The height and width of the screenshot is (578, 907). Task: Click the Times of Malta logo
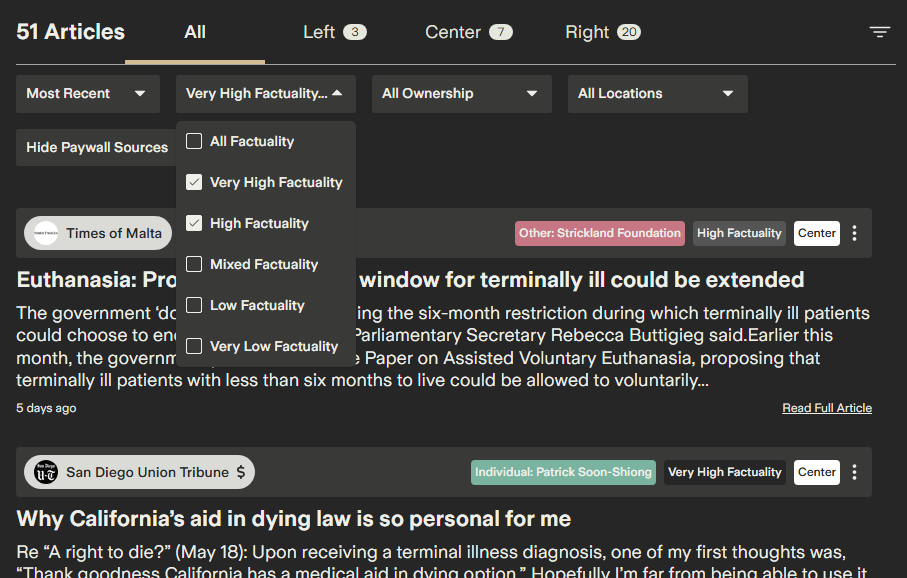click(46, 233)
